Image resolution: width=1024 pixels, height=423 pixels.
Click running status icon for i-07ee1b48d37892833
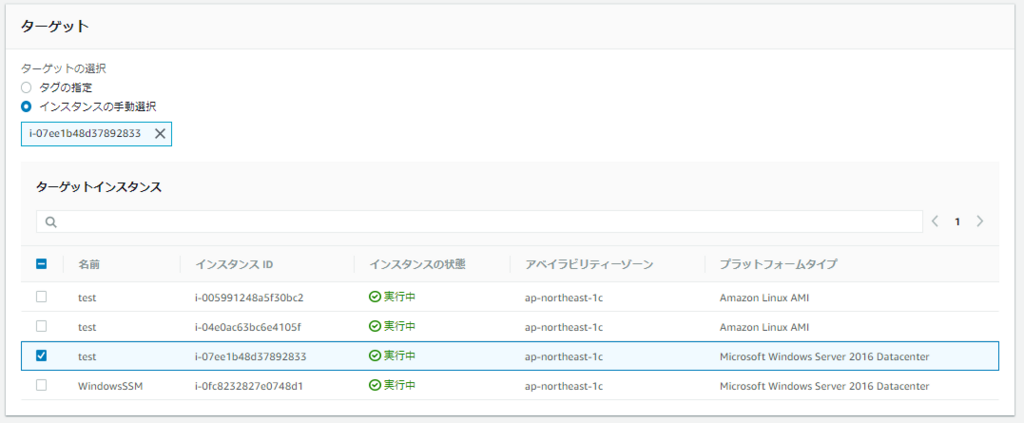coord(374,356)
